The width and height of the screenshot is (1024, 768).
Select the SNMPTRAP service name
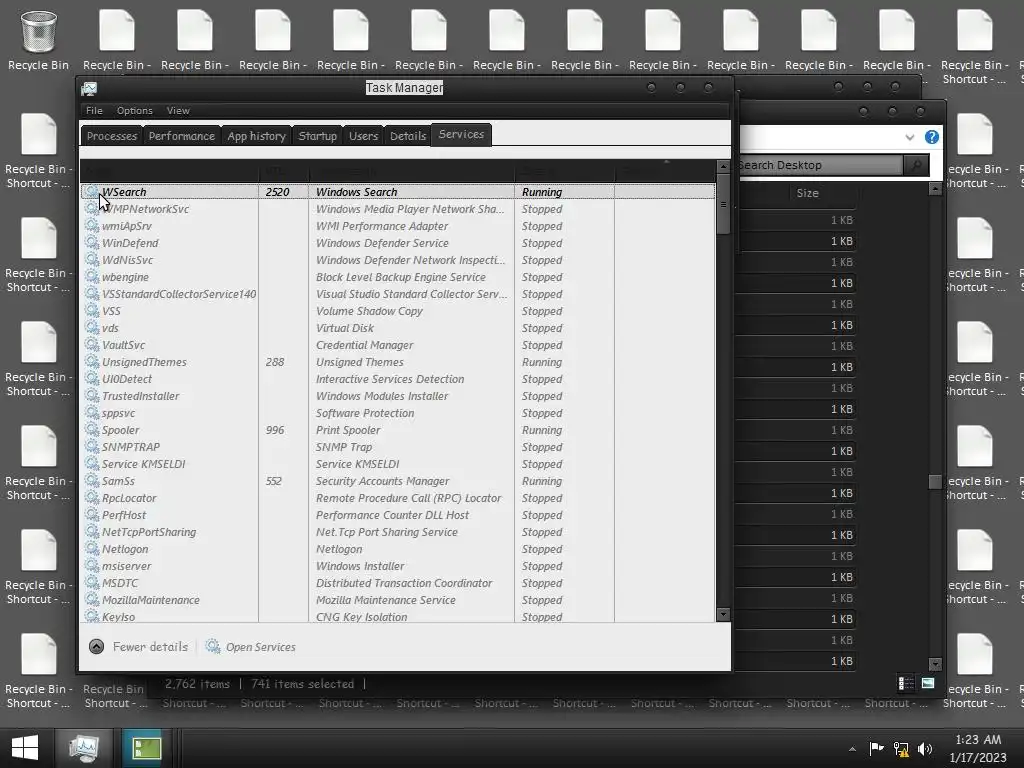click(131, 447)
